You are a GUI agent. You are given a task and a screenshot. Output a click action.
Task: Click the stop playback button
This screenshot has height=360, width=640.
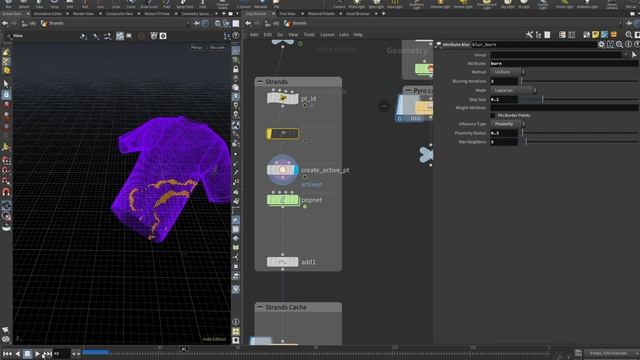pyautogui.click(x=27, y=353)
